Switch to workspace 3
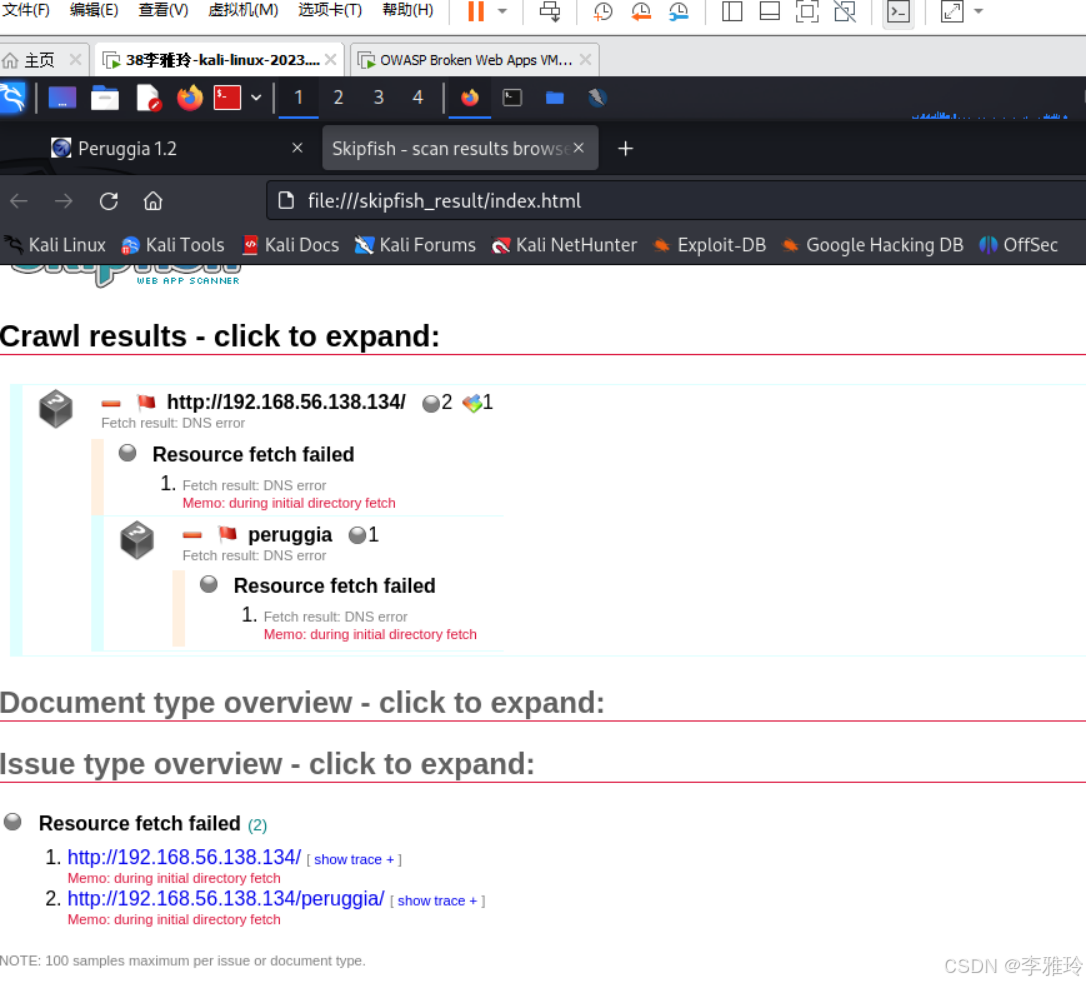Image resolution: width=1087 pixels, height=983 pixels. click(379, 98)
